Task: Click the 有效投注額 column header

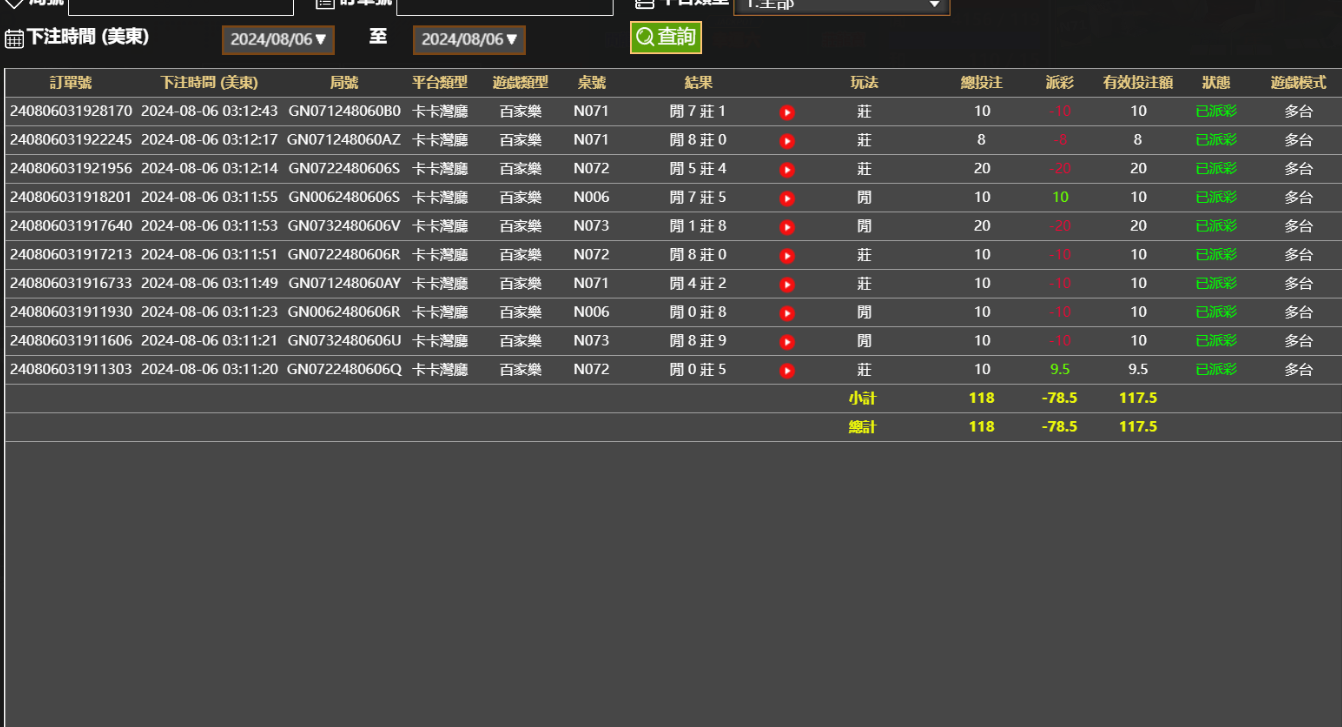Action: point(1138,83)
